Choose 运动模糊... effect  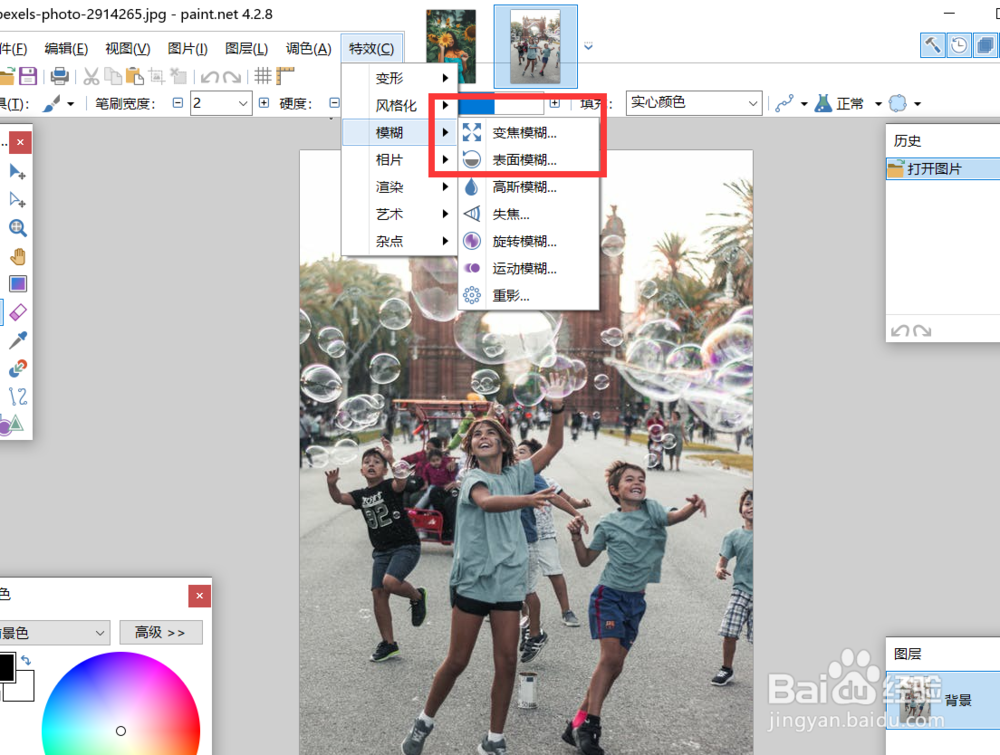(528, 268)
